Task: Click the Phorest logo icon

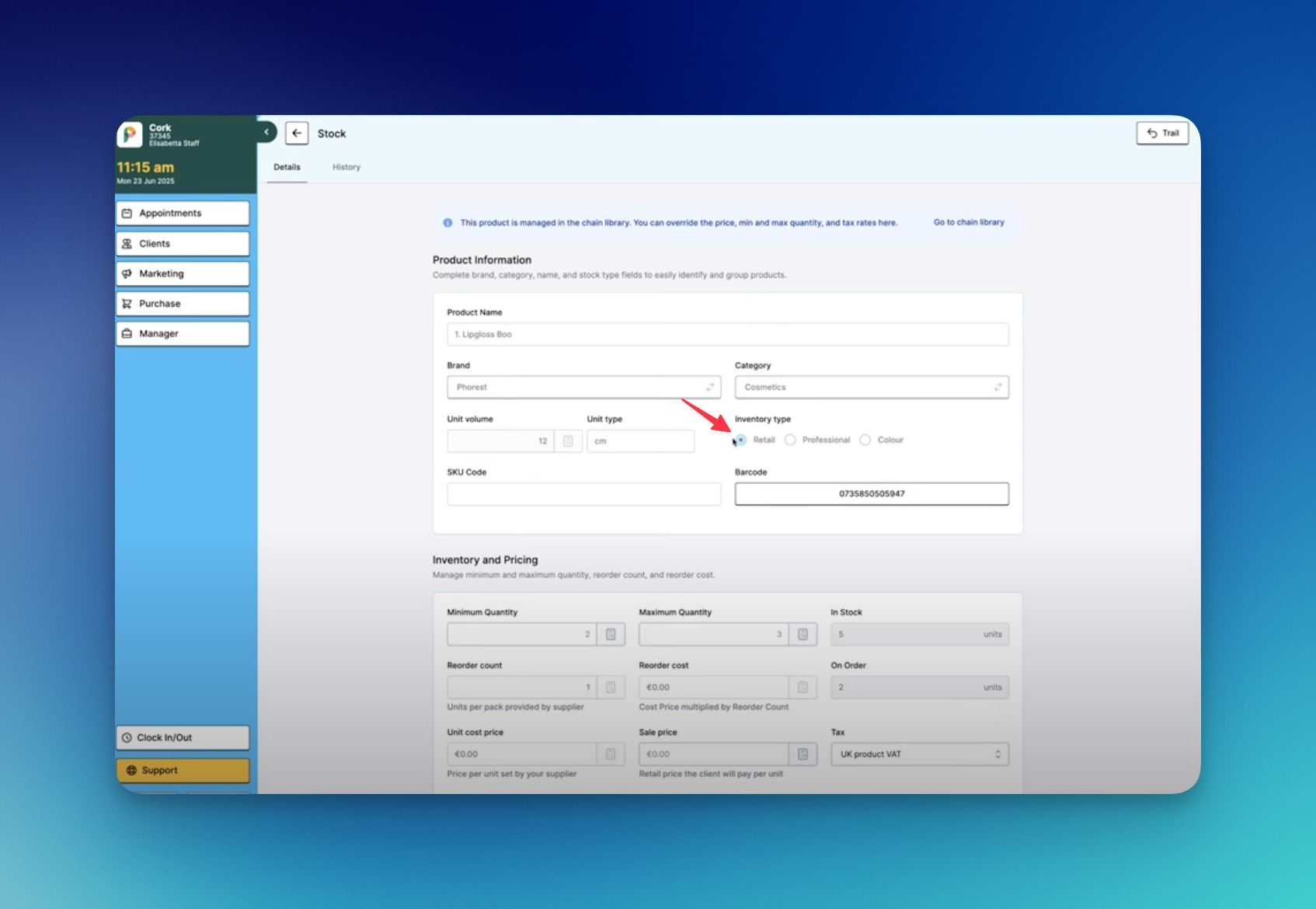Action: tap(130, 134)
